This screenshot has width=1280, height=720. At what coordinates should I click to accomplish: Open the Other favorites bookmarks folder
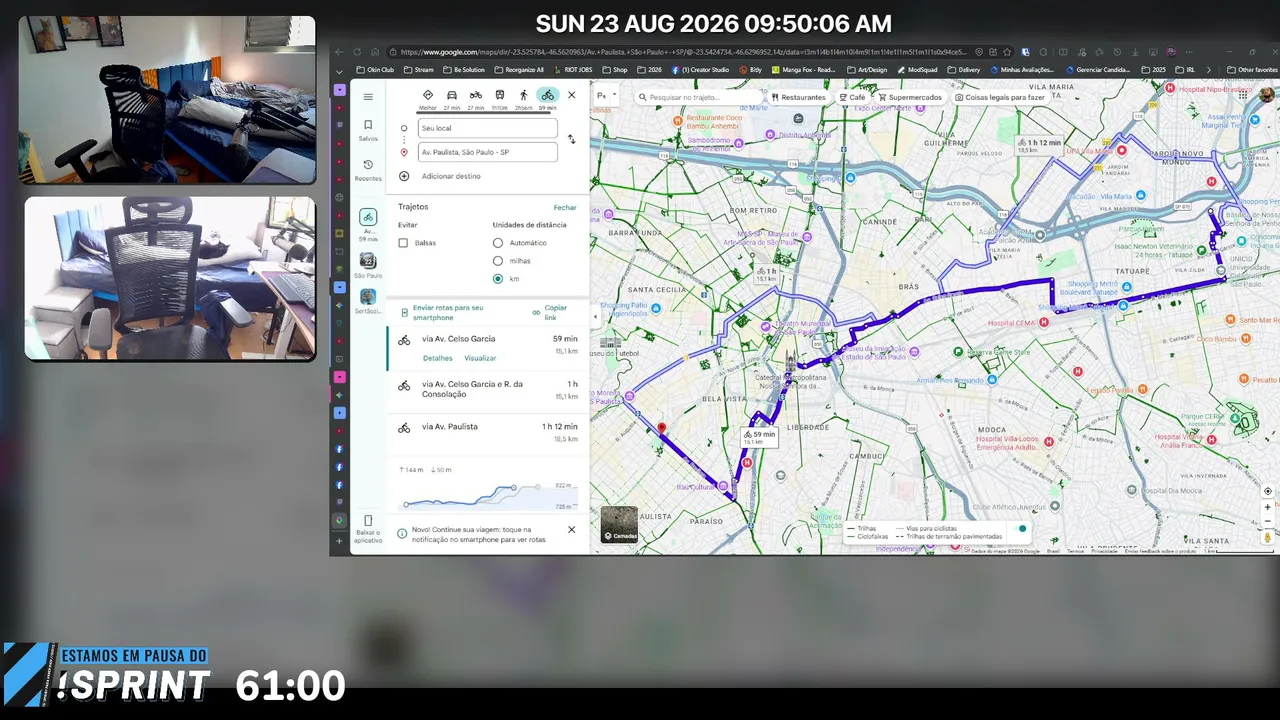point(1252,70)
